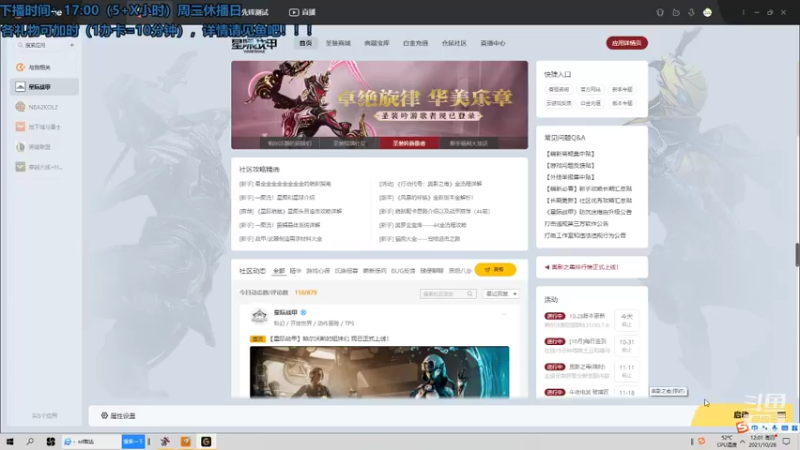Switch to the 首页 tab

pyautogui.click(x=306, y=43)
